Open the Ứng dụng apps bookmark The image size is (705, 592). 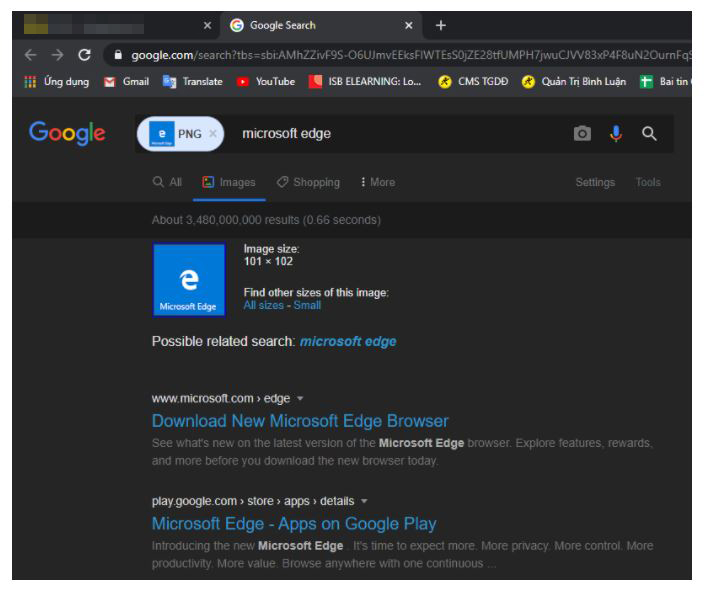[57, 82]
